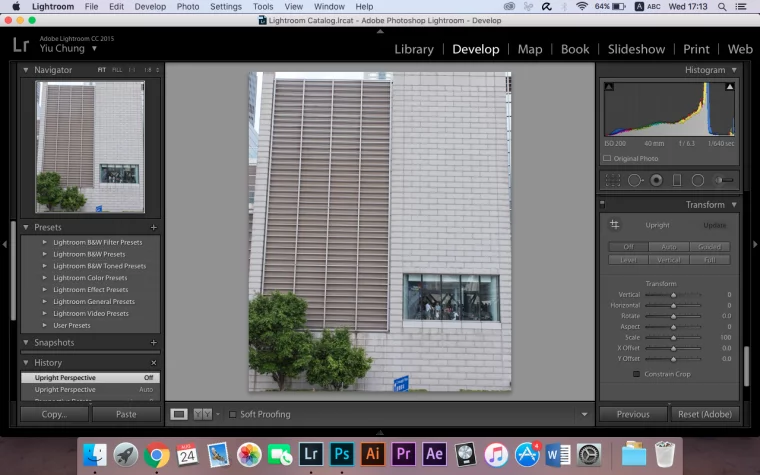Activate the Guided Upright tool icon
The height and width of the screenshot is (475, 760).
point(615,224)
